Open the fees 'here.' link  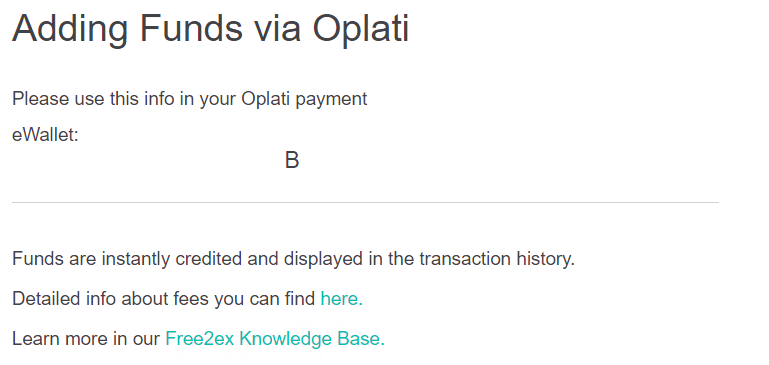coord(341,298)
